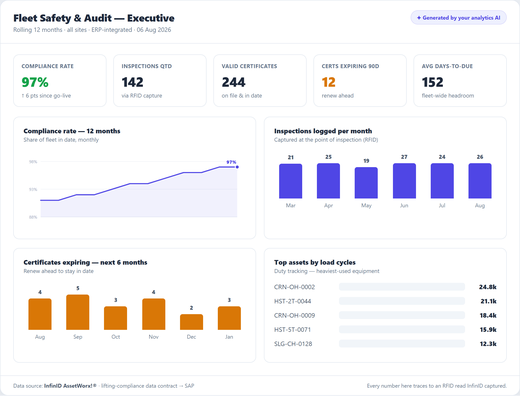The height and width of the screenshot is (396, 520).
Task: Open the Compliance Rate 97% card
Action: [60, 81]
